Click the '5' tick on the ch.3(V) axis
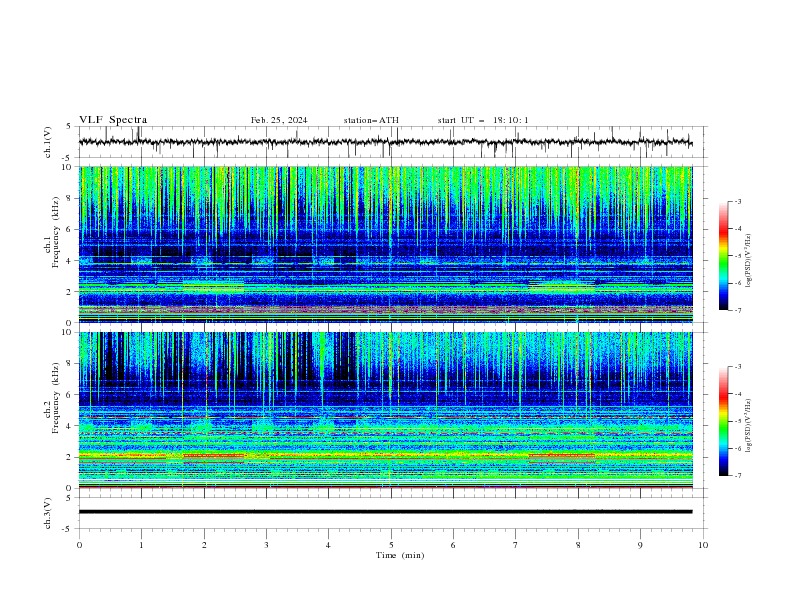The width and height of the screenshot is (792, 612). [69, 498]
